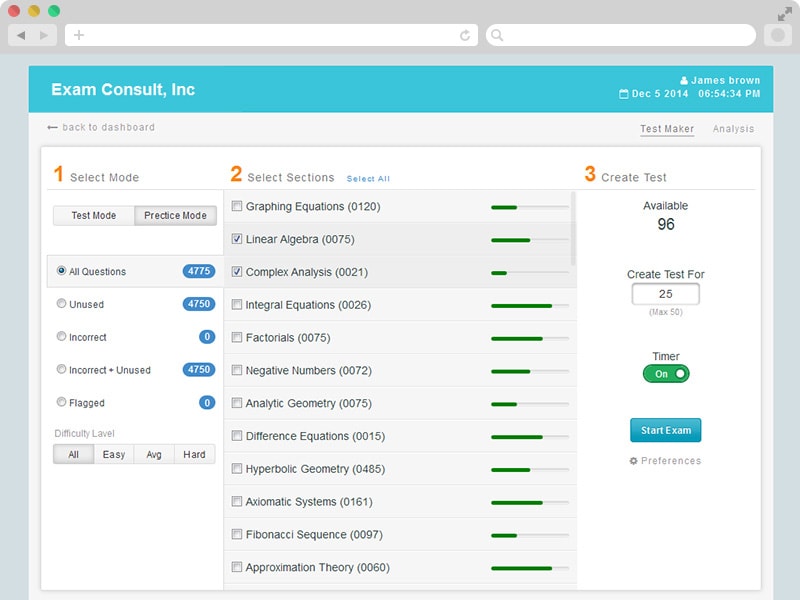Open the Analysis tab

(x=733, y=129)
